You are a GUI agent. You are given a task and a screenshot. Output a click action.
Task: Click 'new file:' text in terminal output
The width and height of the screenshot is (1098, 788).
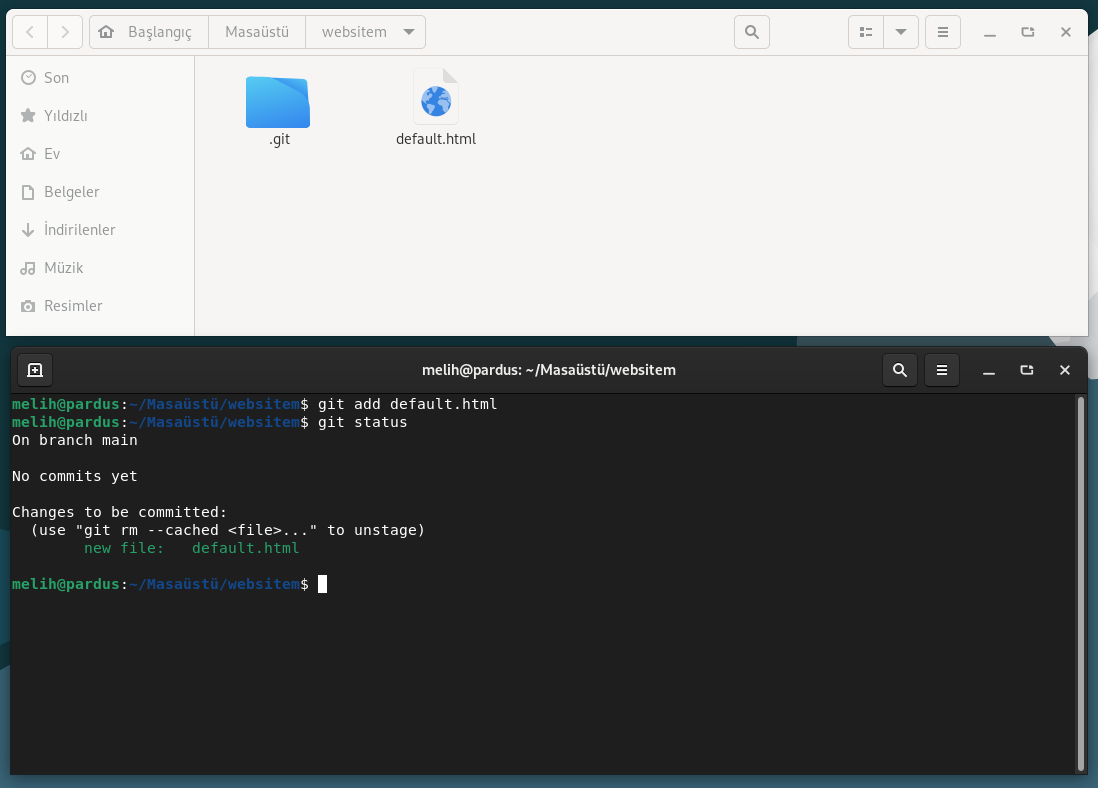pos(124,548)
